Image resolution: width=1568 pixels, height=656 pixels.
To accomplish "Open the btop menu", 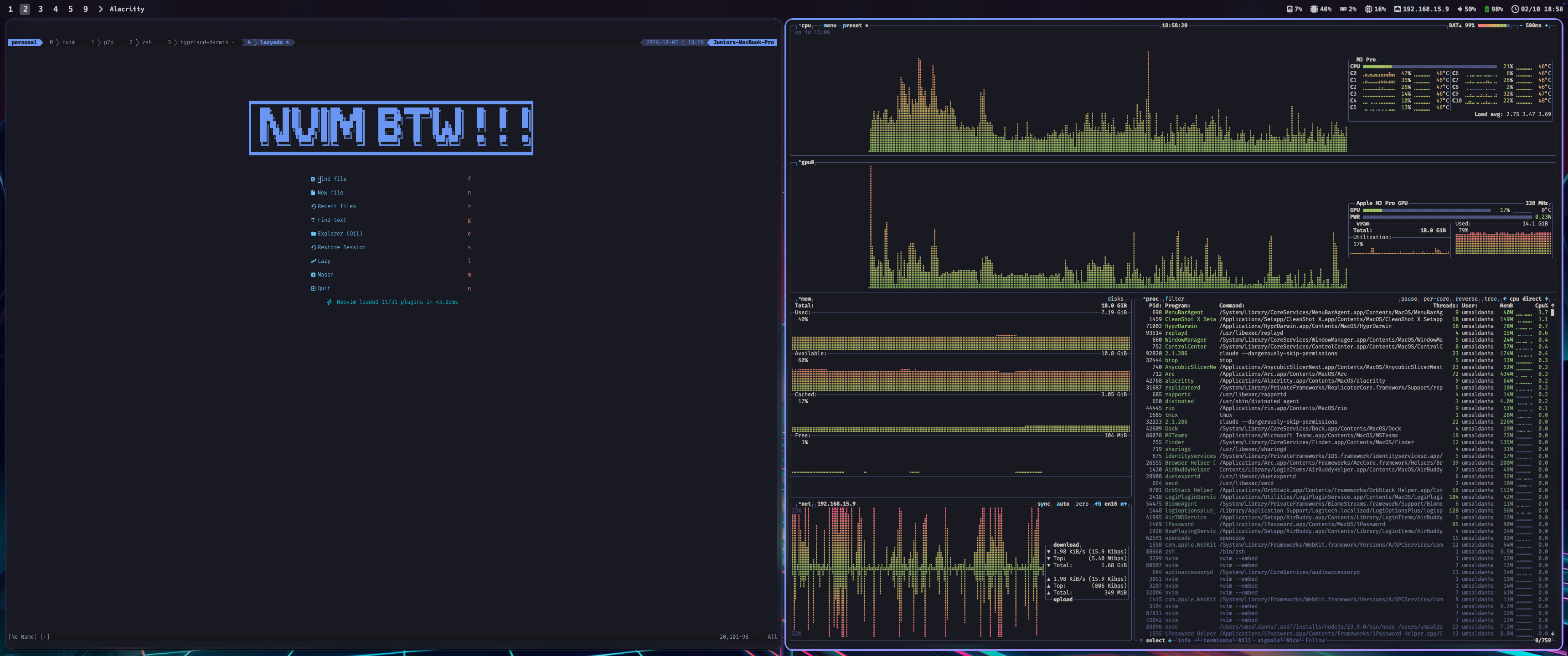I will pos(830,26).
